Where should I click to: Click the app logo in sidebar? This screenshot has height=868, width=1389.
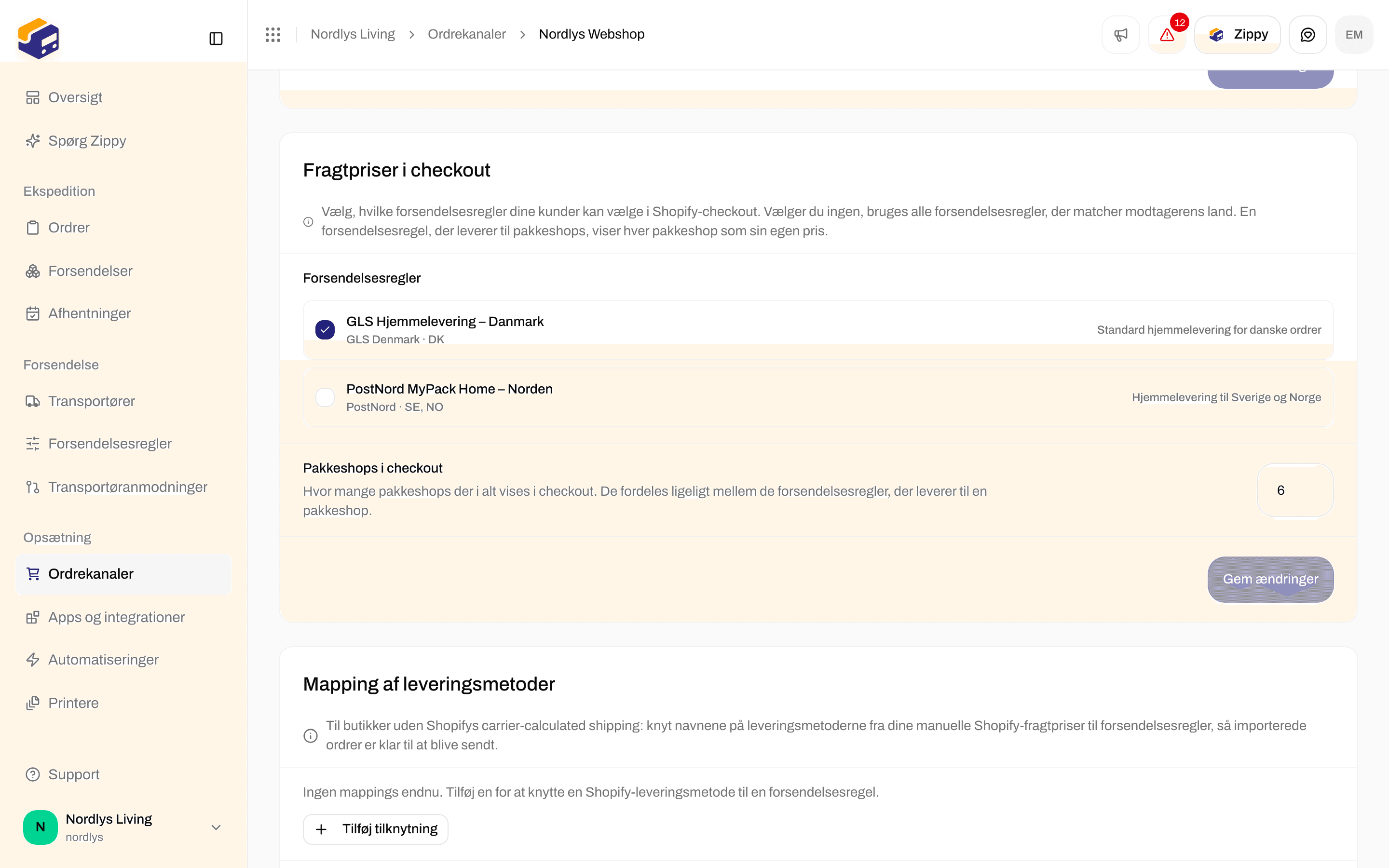tap(39, 39)
